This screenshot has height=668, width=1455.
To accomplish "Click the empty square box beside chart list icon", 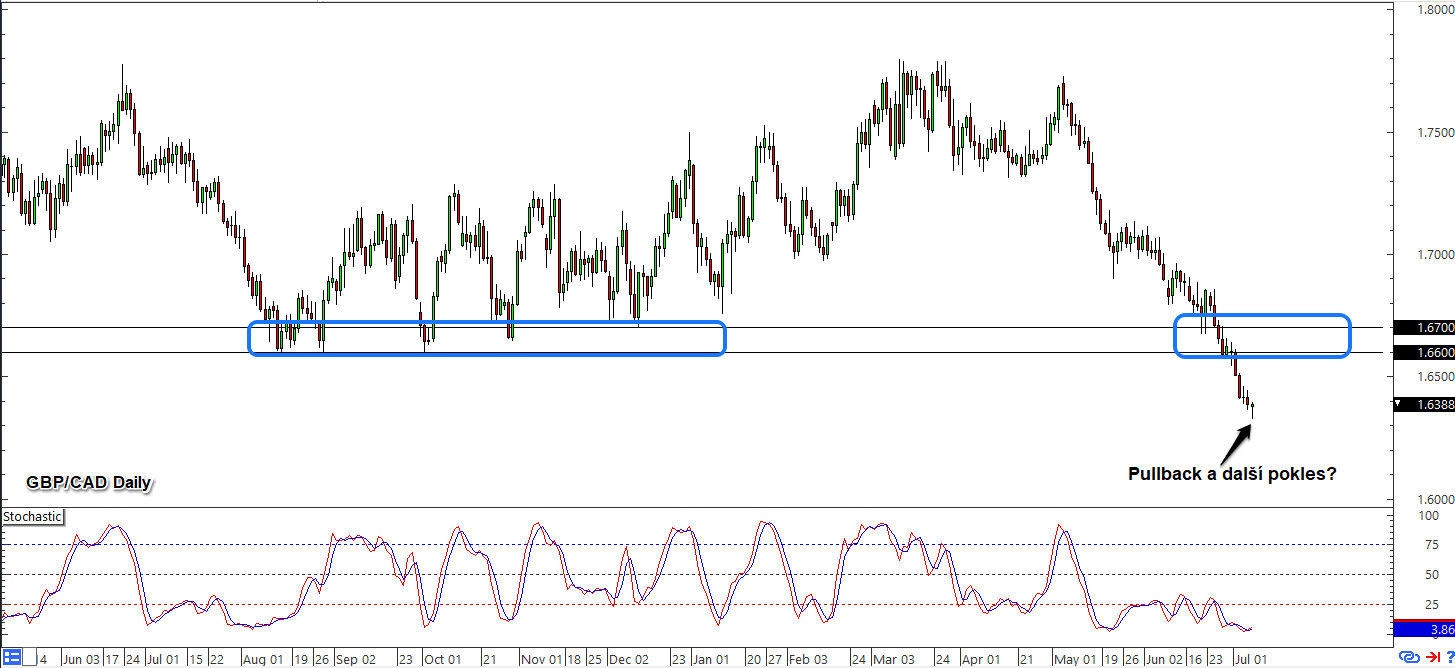I will [x=30, y=658].
